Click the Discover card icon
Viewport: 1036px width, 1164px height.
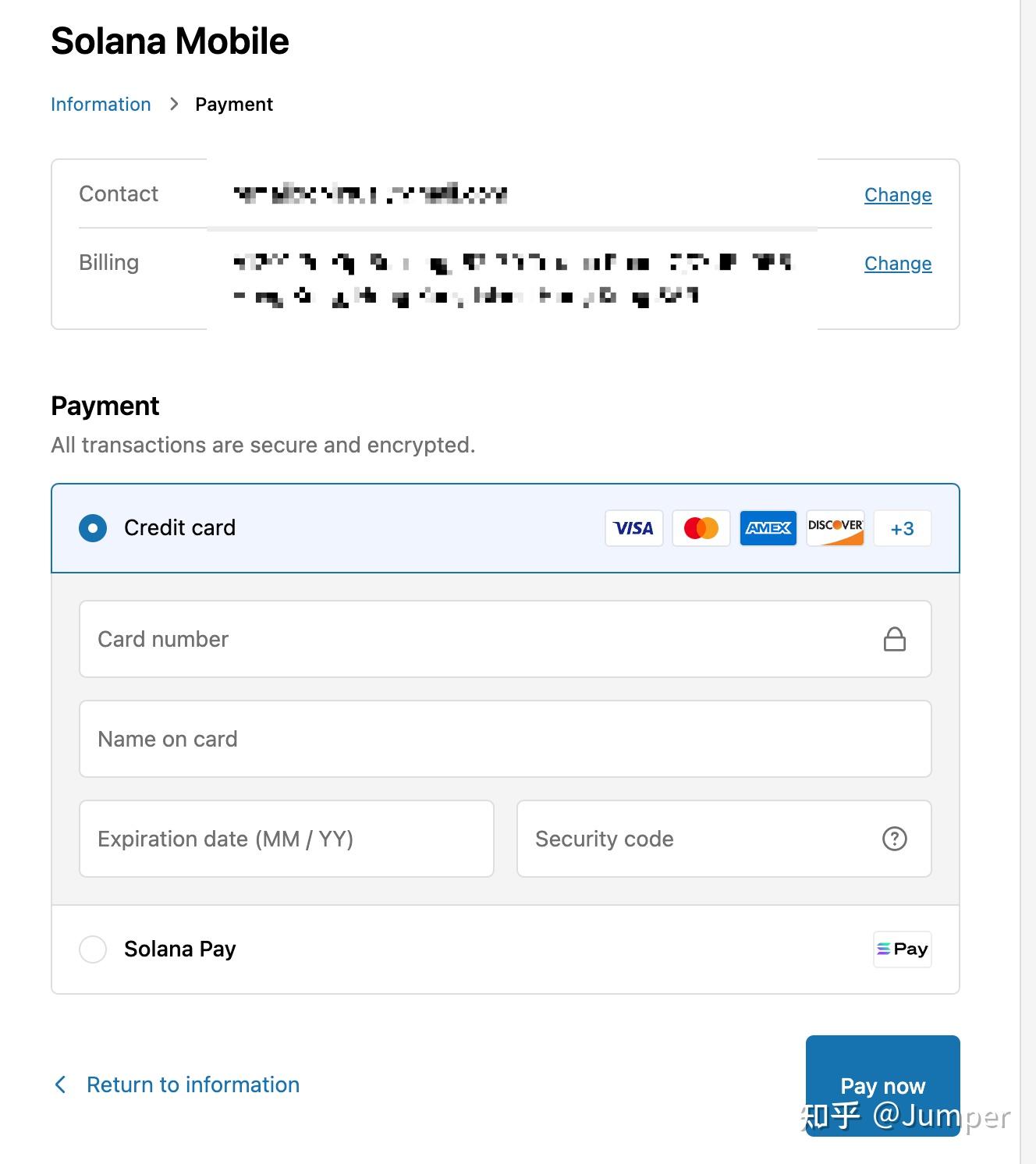coord(835,528)
